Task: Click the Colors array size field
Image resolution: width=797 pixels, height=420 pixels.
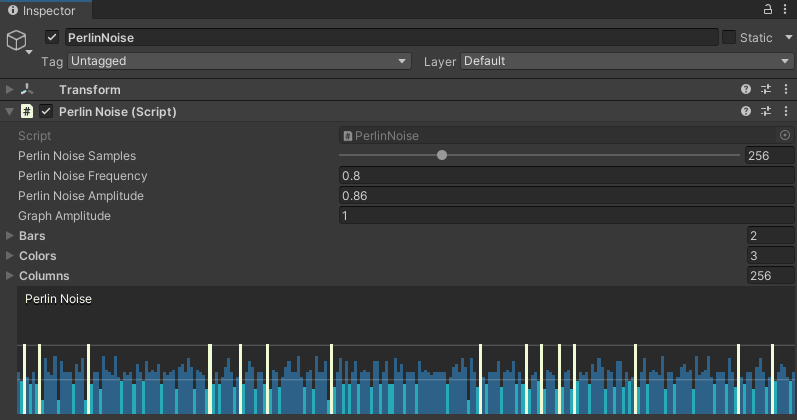Action: (770, 255)
